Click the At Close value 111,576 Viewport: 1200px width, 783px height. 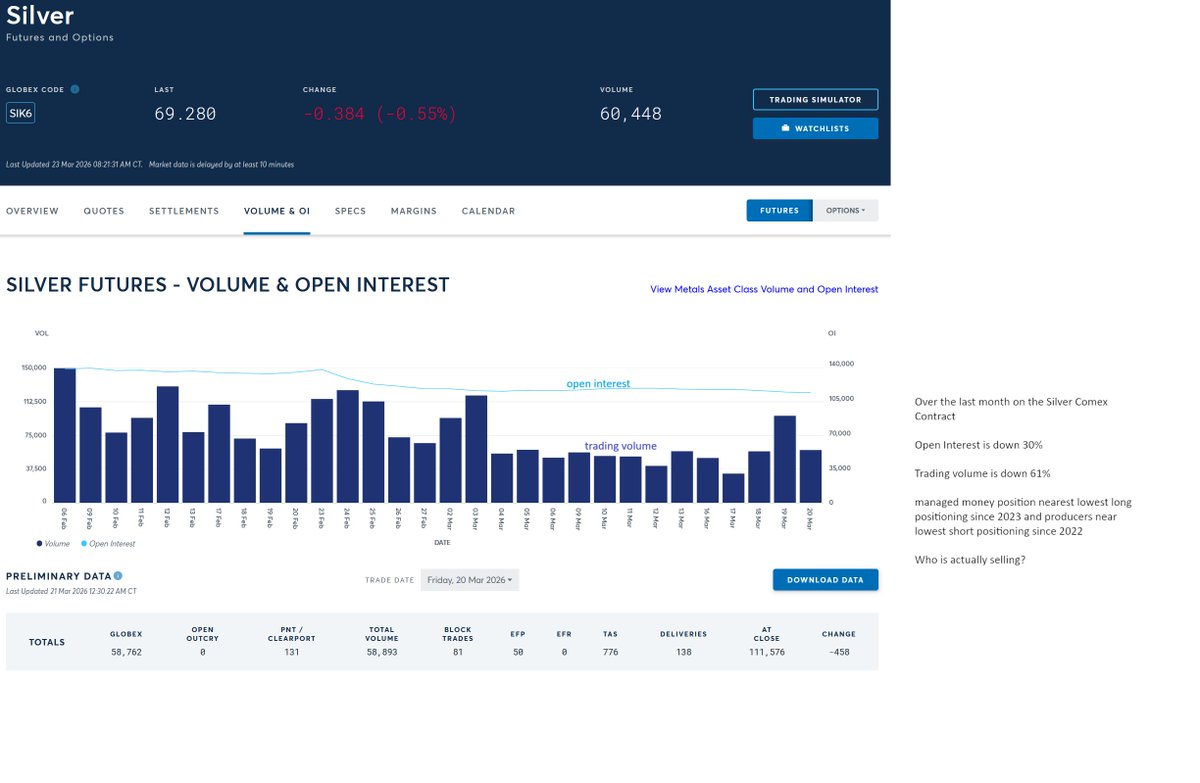765,652
